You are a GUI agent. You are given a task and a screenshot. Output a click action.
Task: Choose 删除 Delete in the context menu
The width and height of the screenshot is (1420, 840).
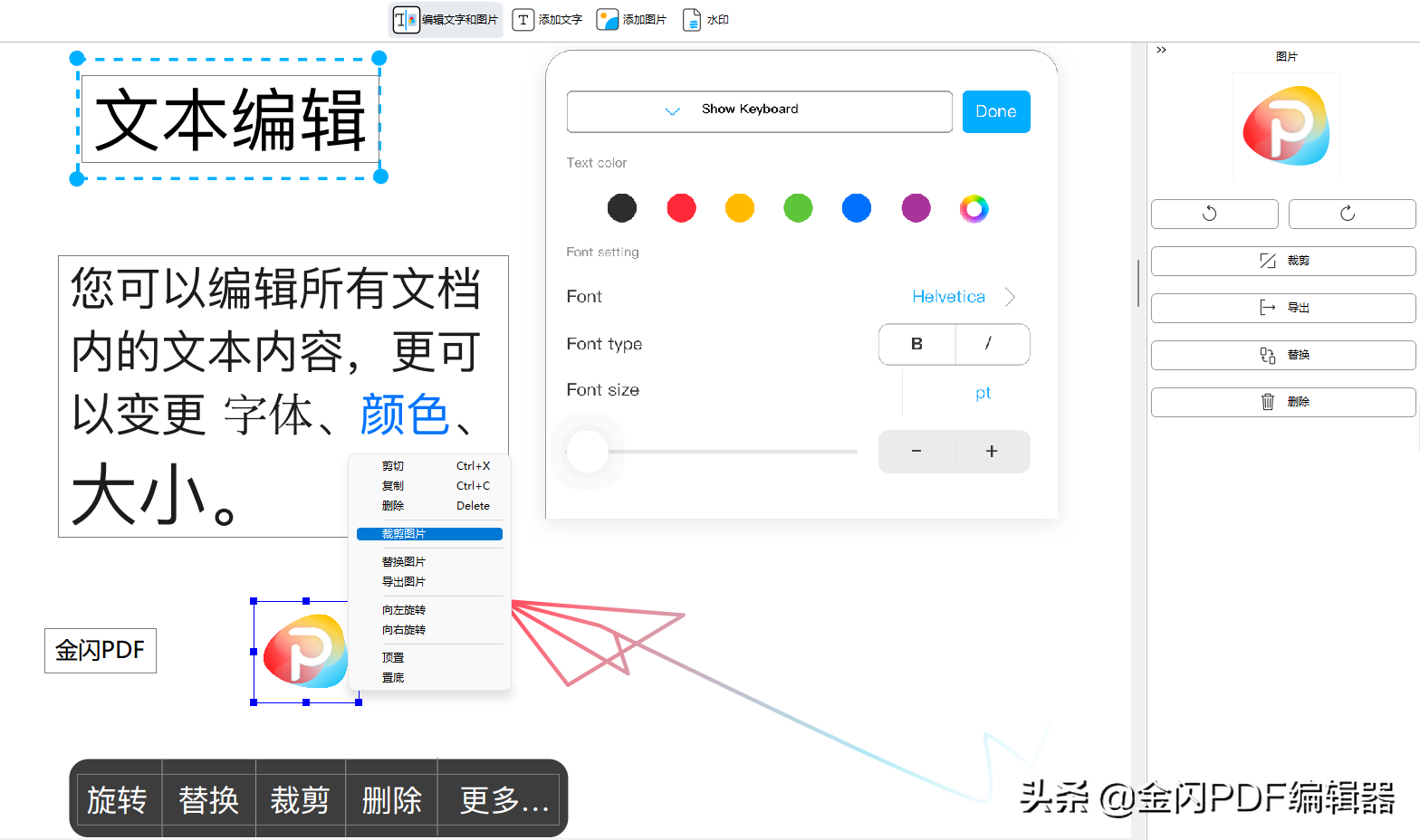pos(430,506)
